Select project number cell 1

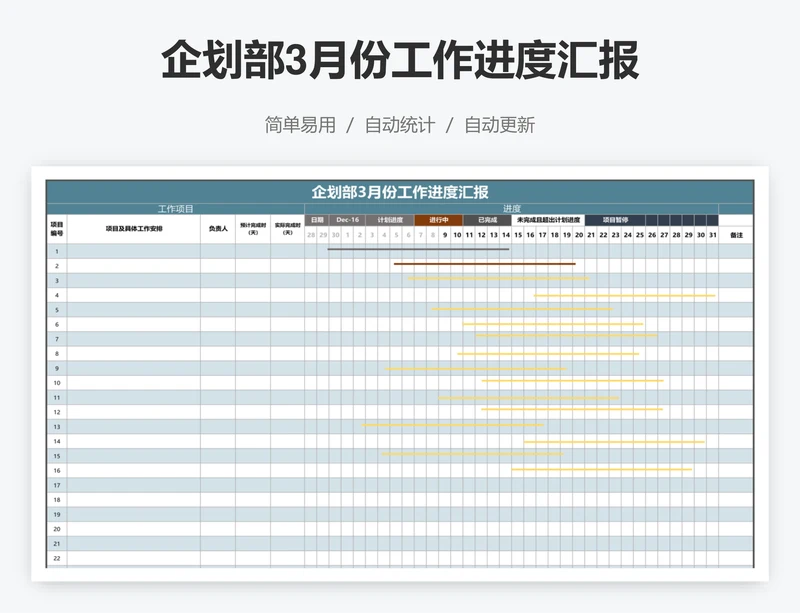[57, 251]
